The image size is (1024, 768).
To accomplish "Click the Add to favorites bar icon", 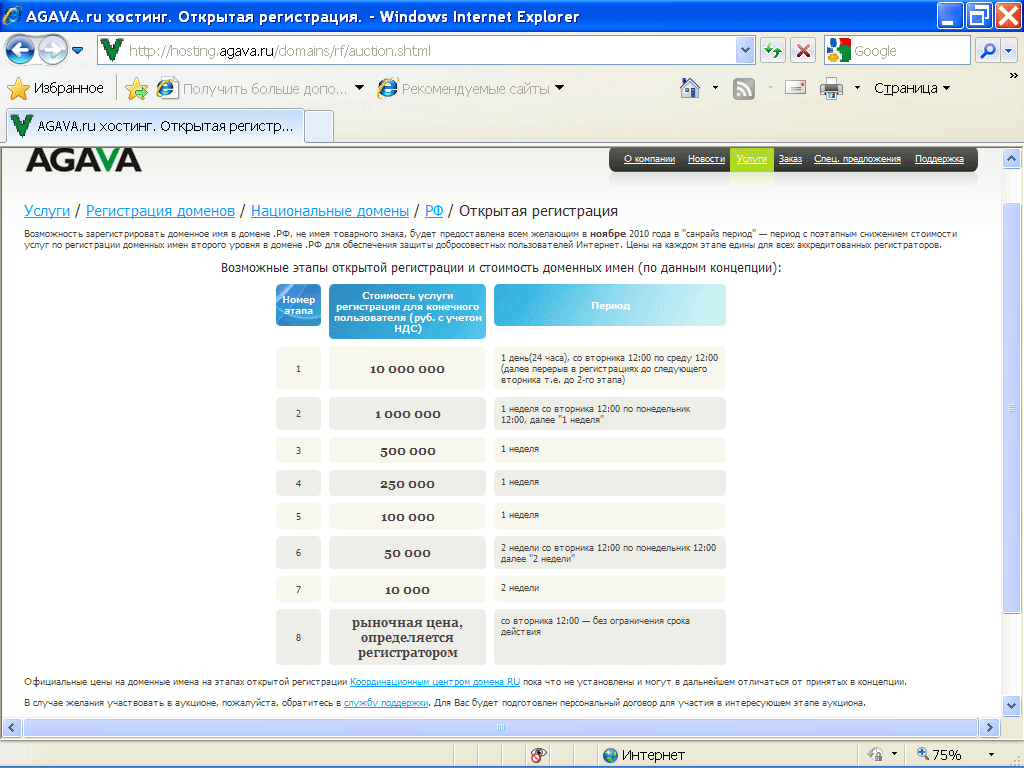I will pos(136,88).
